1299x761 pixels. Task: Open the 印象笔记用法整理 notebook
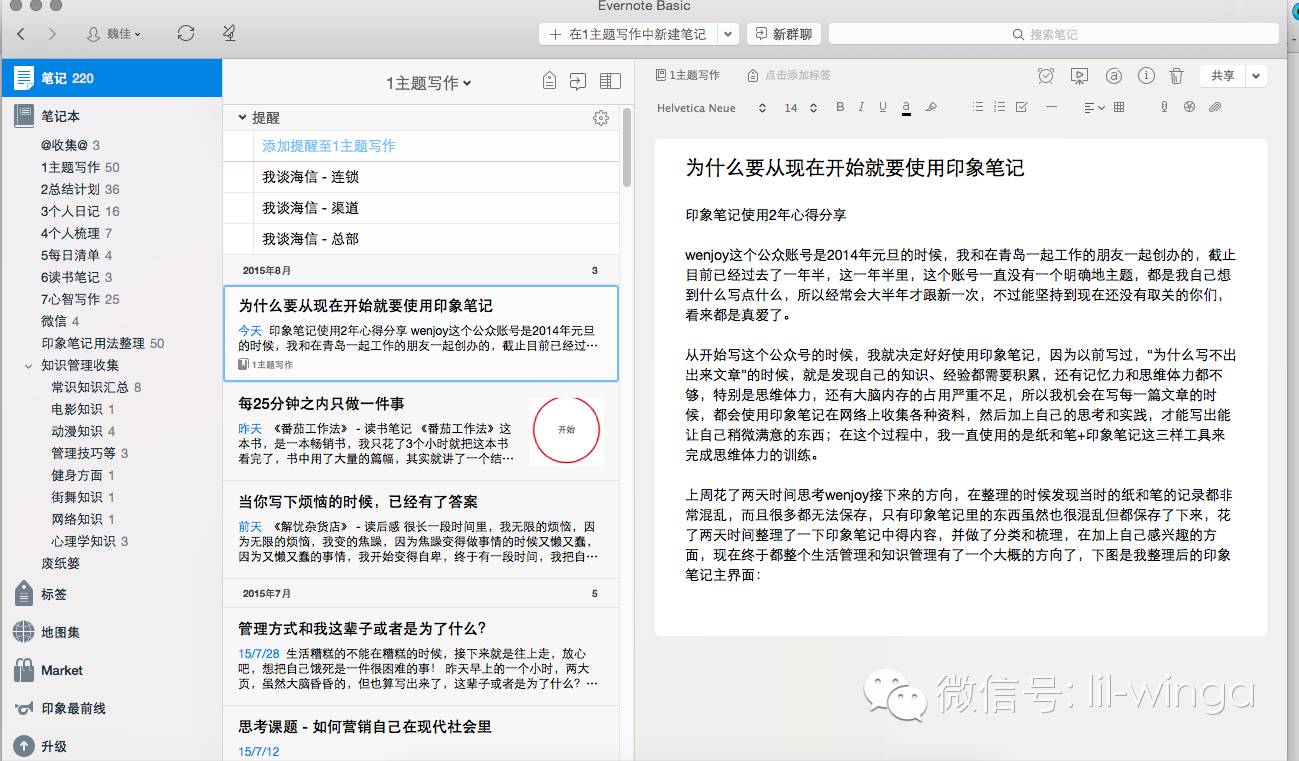click(103, 343)
